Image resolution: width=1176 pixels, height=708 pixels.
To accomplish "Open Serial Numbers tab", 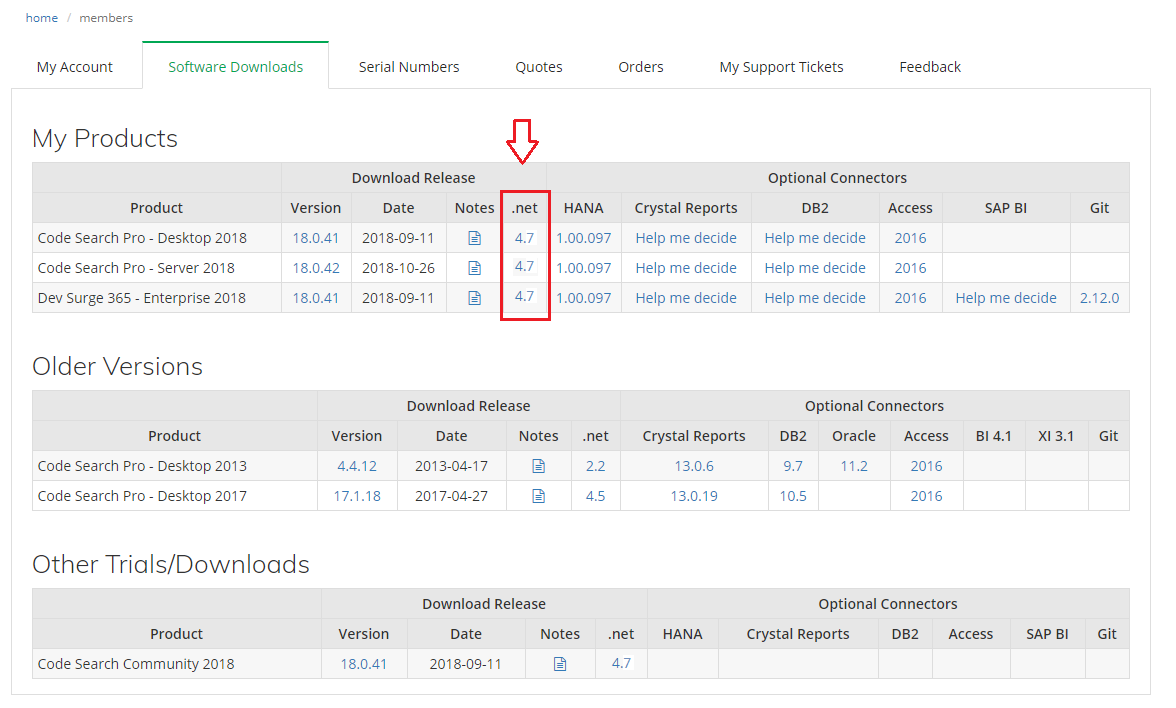I will [x=409, y=67].
